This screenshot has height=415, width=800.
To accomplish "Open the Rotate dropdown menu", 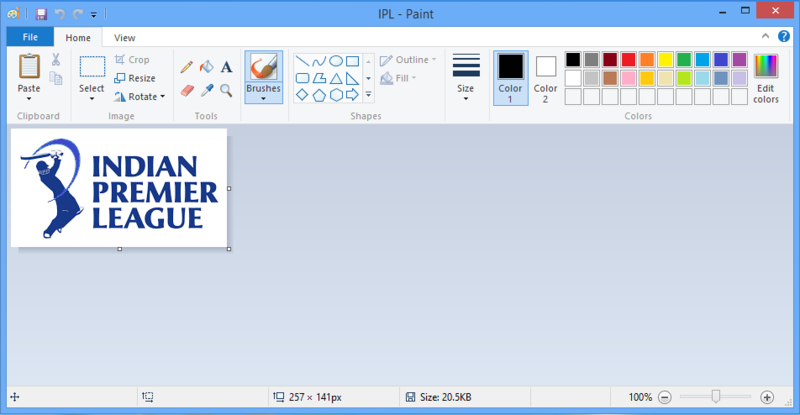I will coord(140,96).
